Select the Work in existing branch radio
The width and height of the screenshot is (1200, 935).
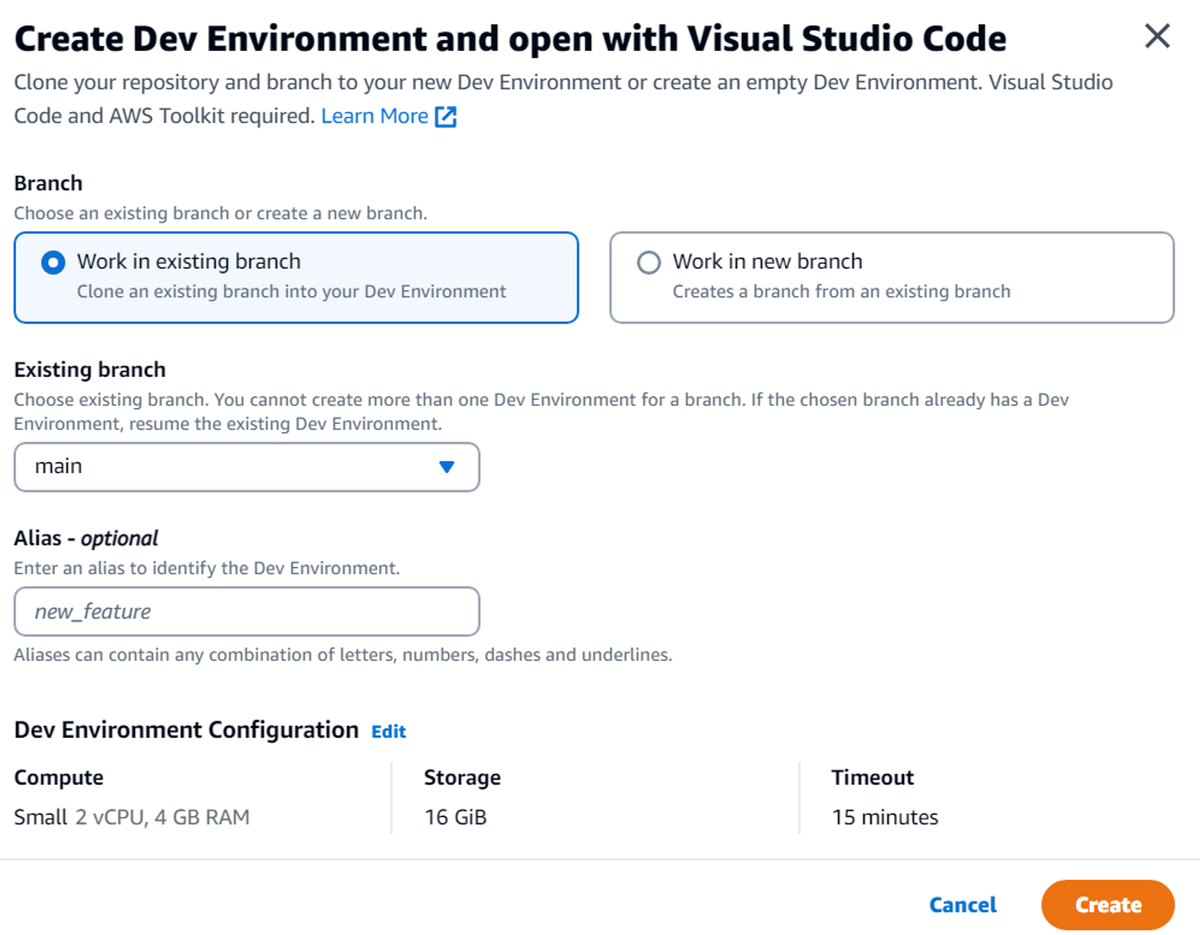(x=52, y=262)
